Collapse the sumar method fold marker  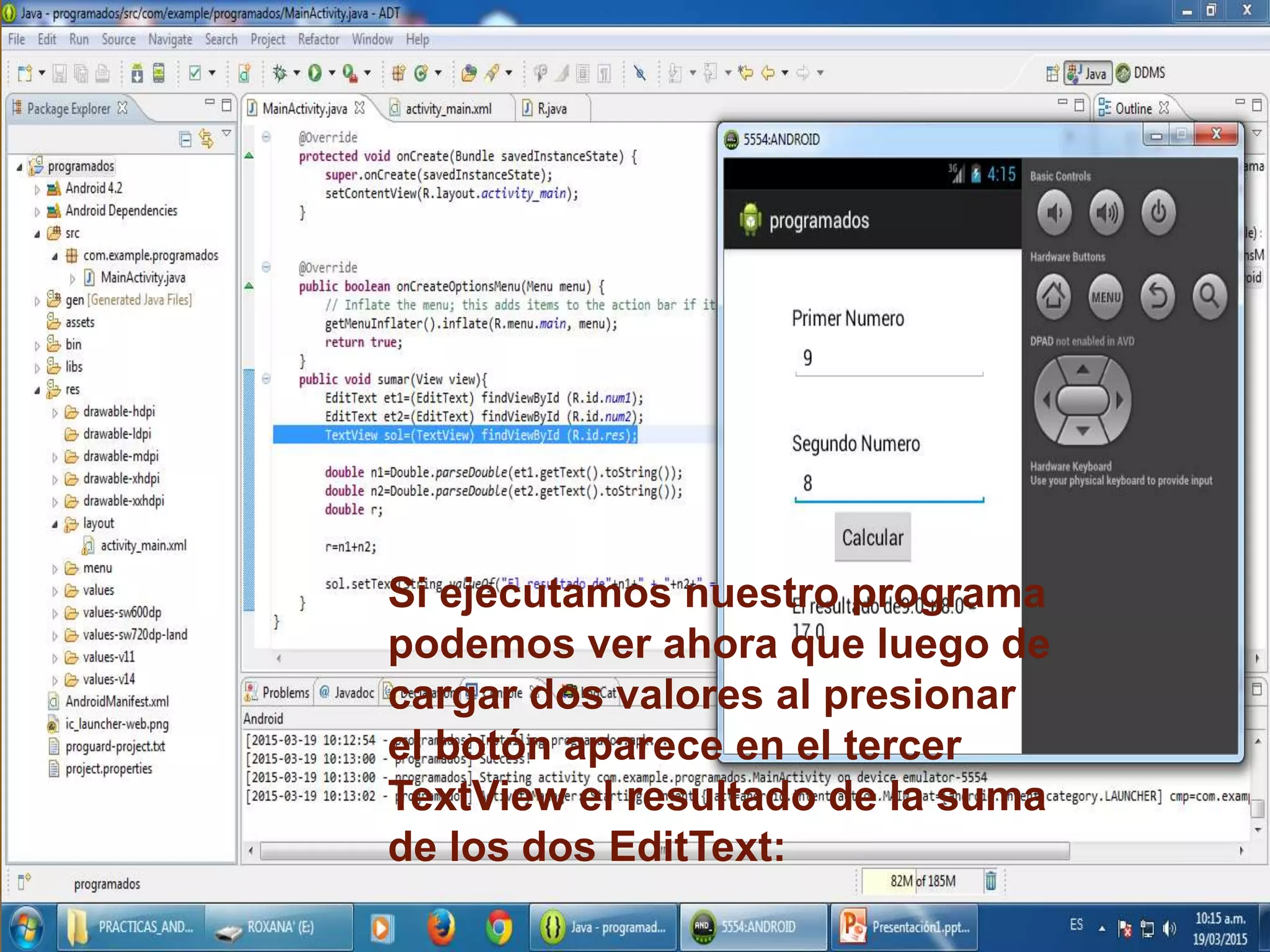point(266,379)
